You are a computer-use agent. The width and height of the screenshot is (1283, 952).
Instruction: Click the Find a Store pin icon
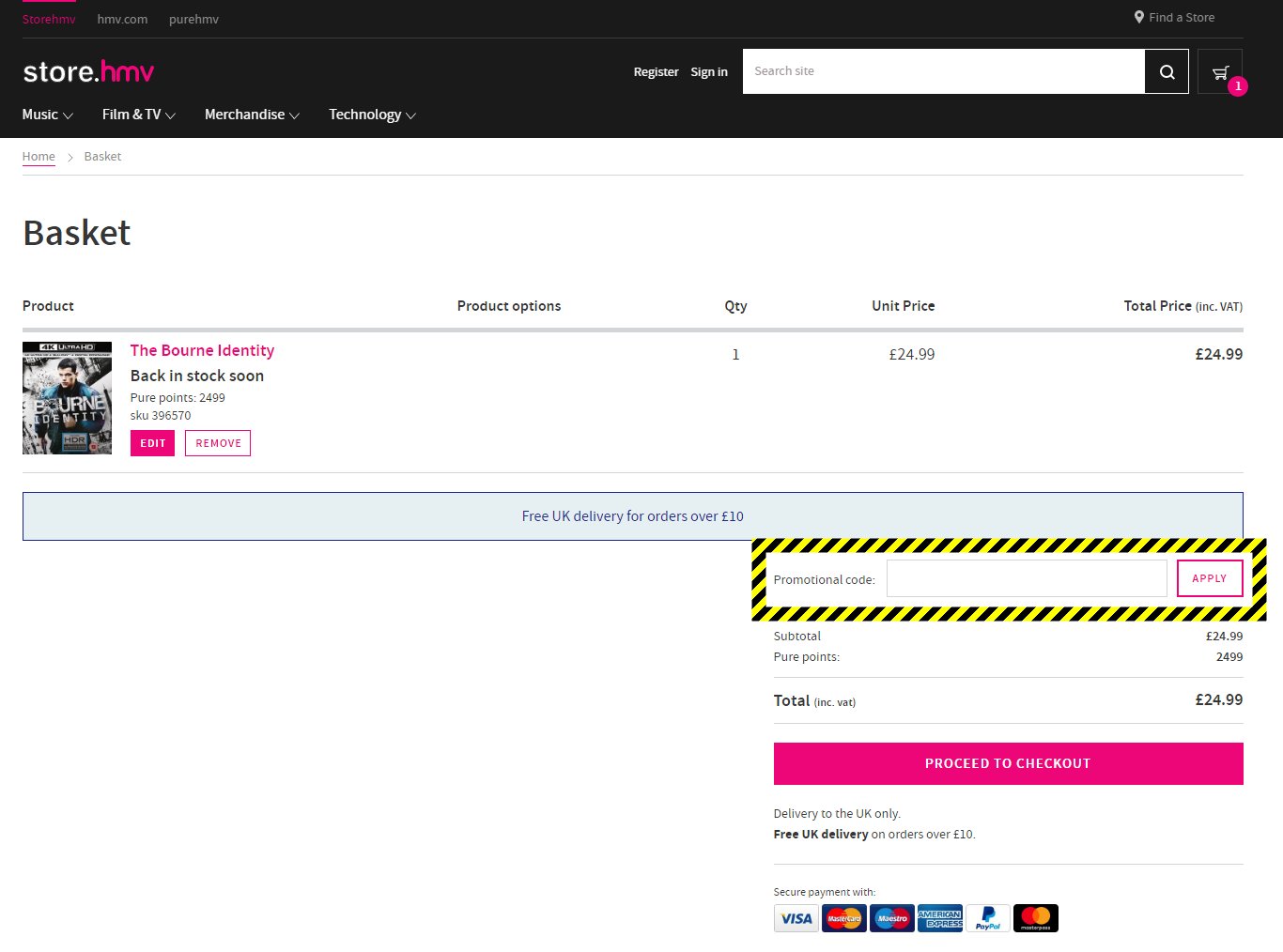(1139, 17)
